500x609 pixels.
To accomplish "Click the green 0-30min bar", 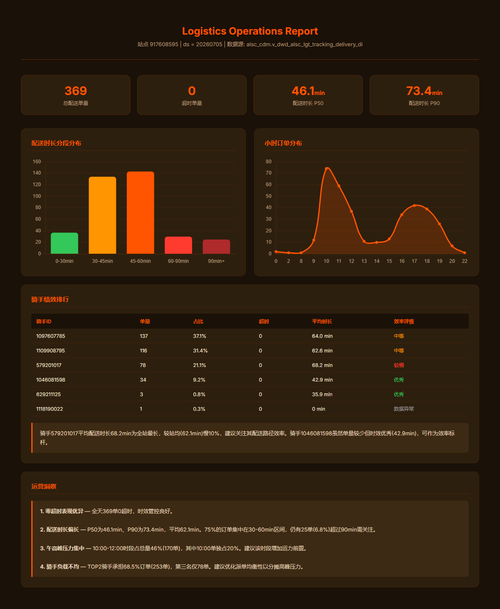I will click(64, 243).
